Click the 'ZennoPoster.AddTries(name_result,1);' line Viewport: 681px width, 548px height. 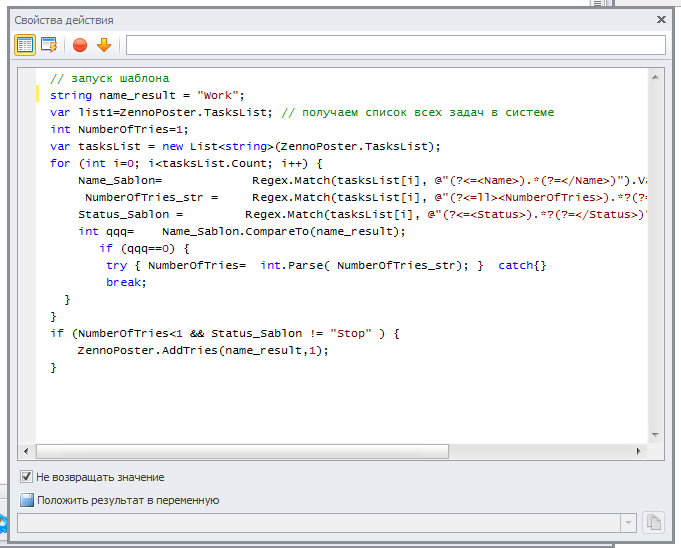coord(203,350)
